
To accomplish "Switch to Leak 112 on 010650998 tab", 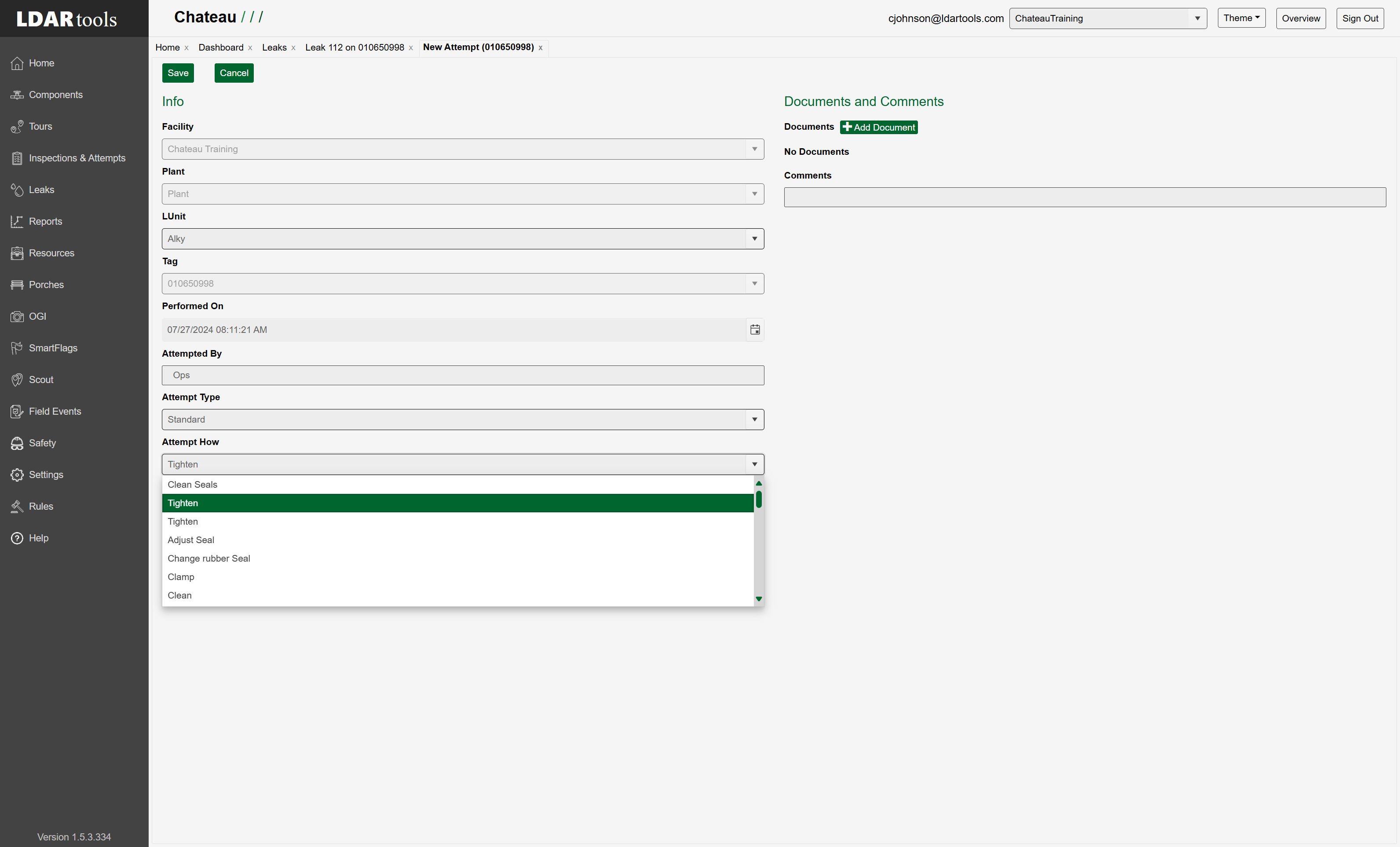I will [x=355, y=47].
